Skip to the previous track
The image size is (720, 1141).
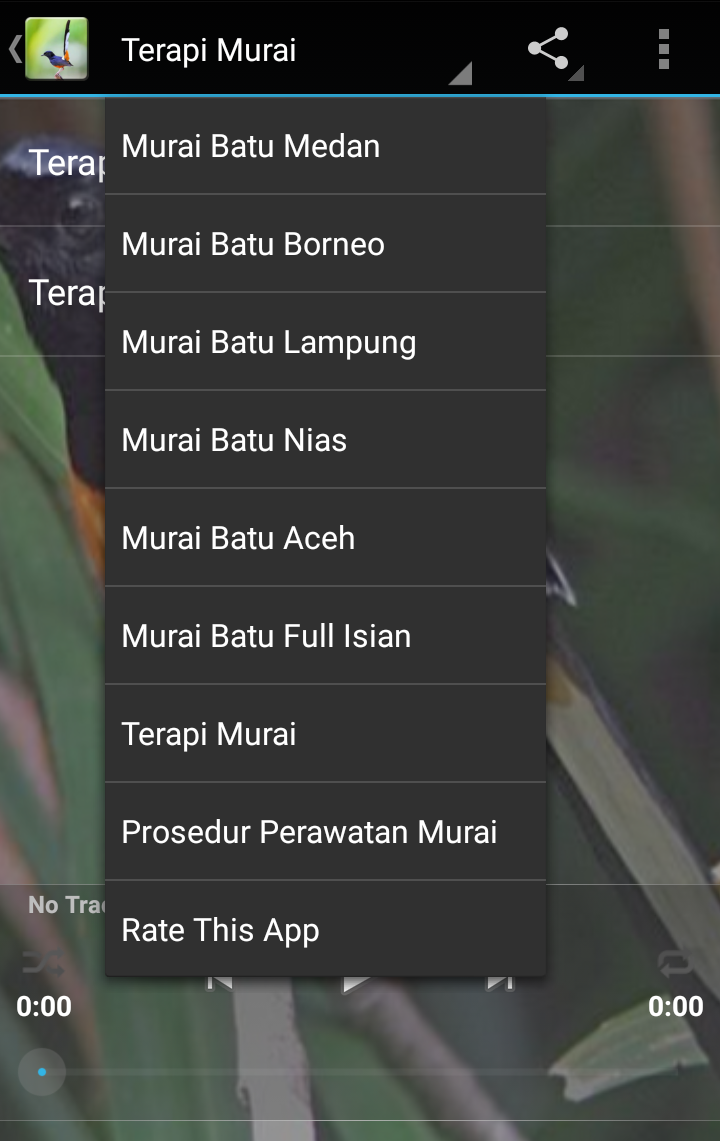coord(220,983)
